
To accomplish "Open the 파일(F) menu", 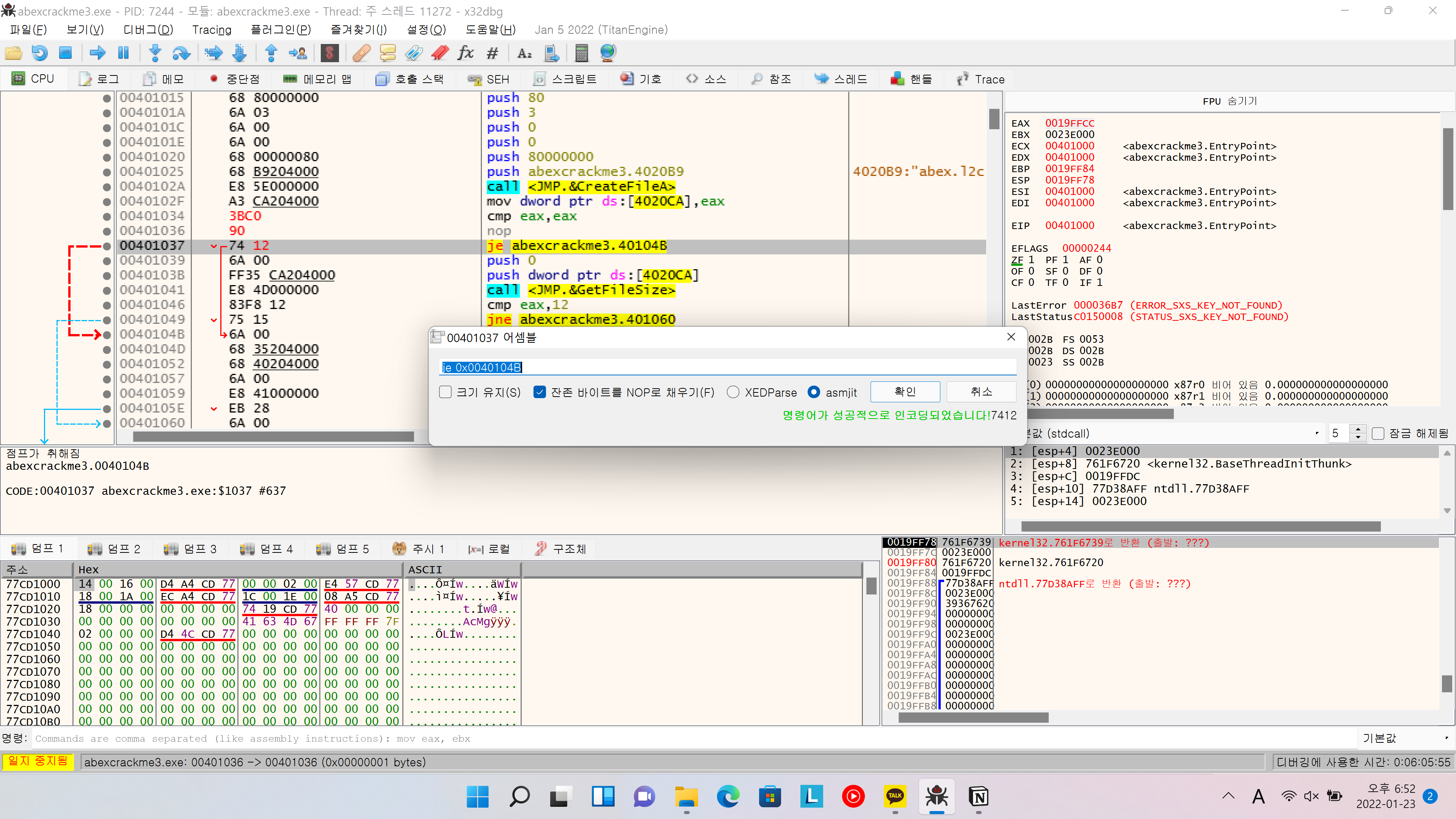I will click(x=28, y=30).
